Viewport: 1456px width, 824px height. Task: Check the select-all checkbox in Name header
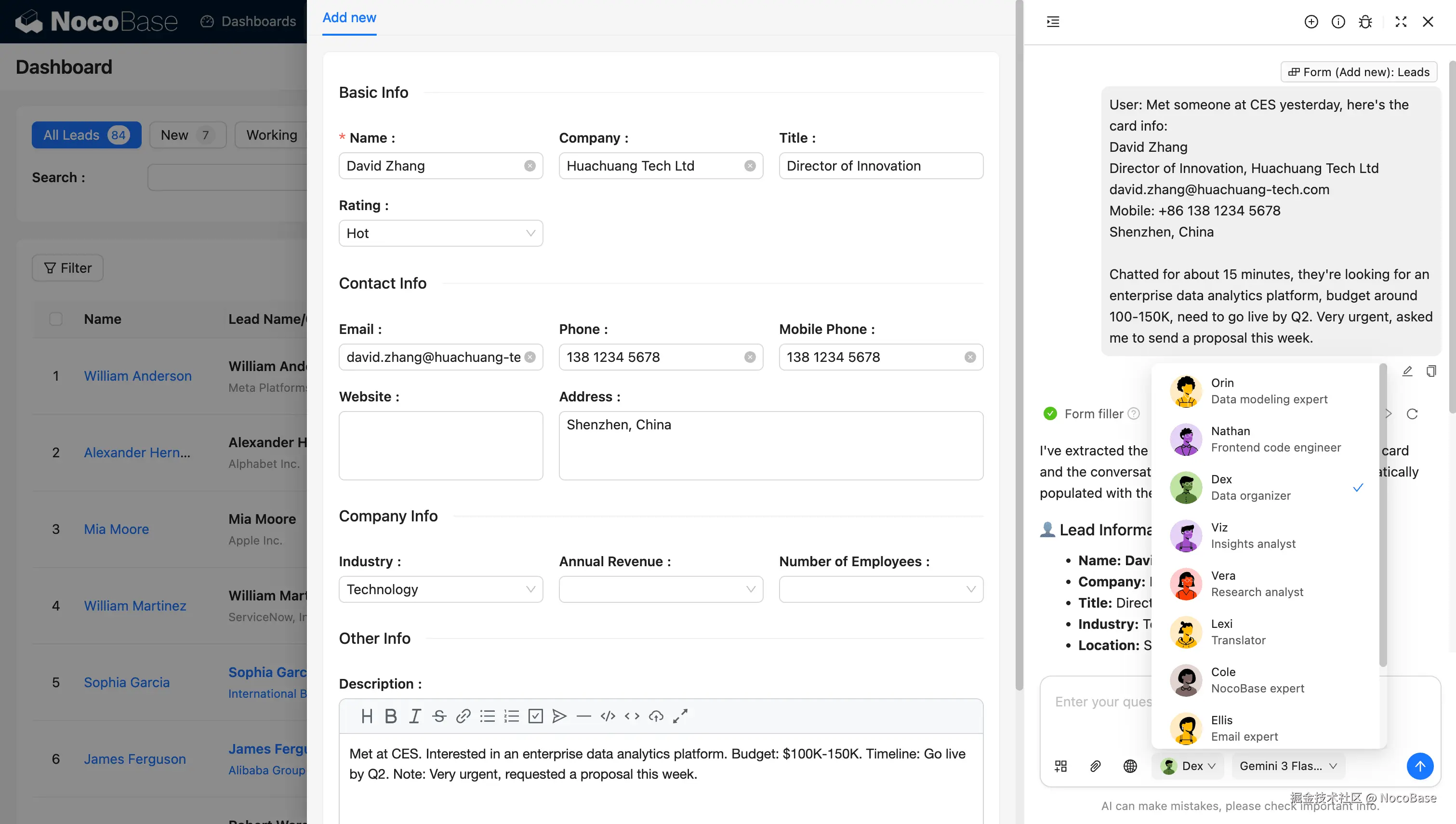pyautogui.click(x=55, y=319)
